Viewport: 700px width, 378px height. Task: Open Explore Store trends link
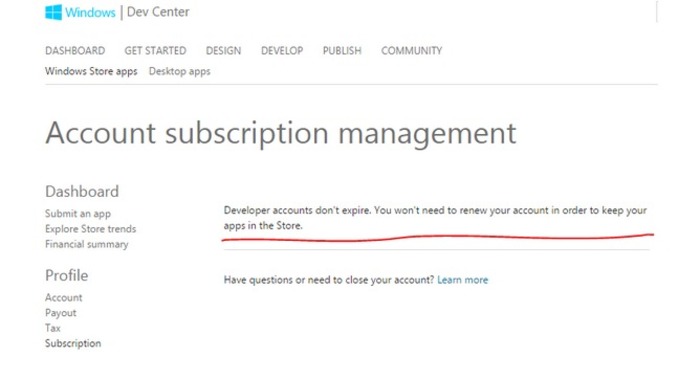coord(91,229)
